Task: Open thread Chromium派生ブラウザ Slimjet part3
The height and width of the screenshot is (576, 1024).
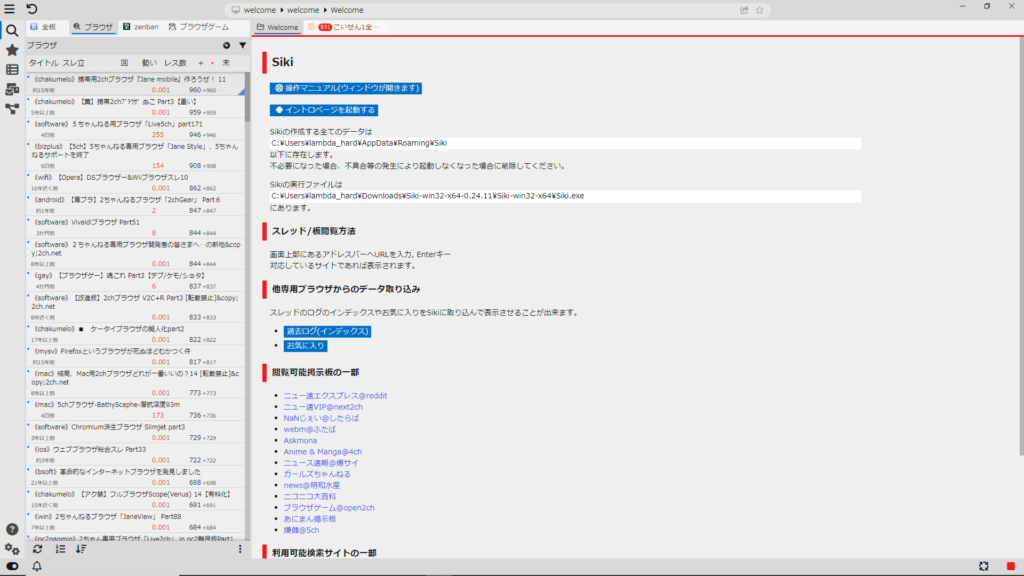Action: pos(136,432)
